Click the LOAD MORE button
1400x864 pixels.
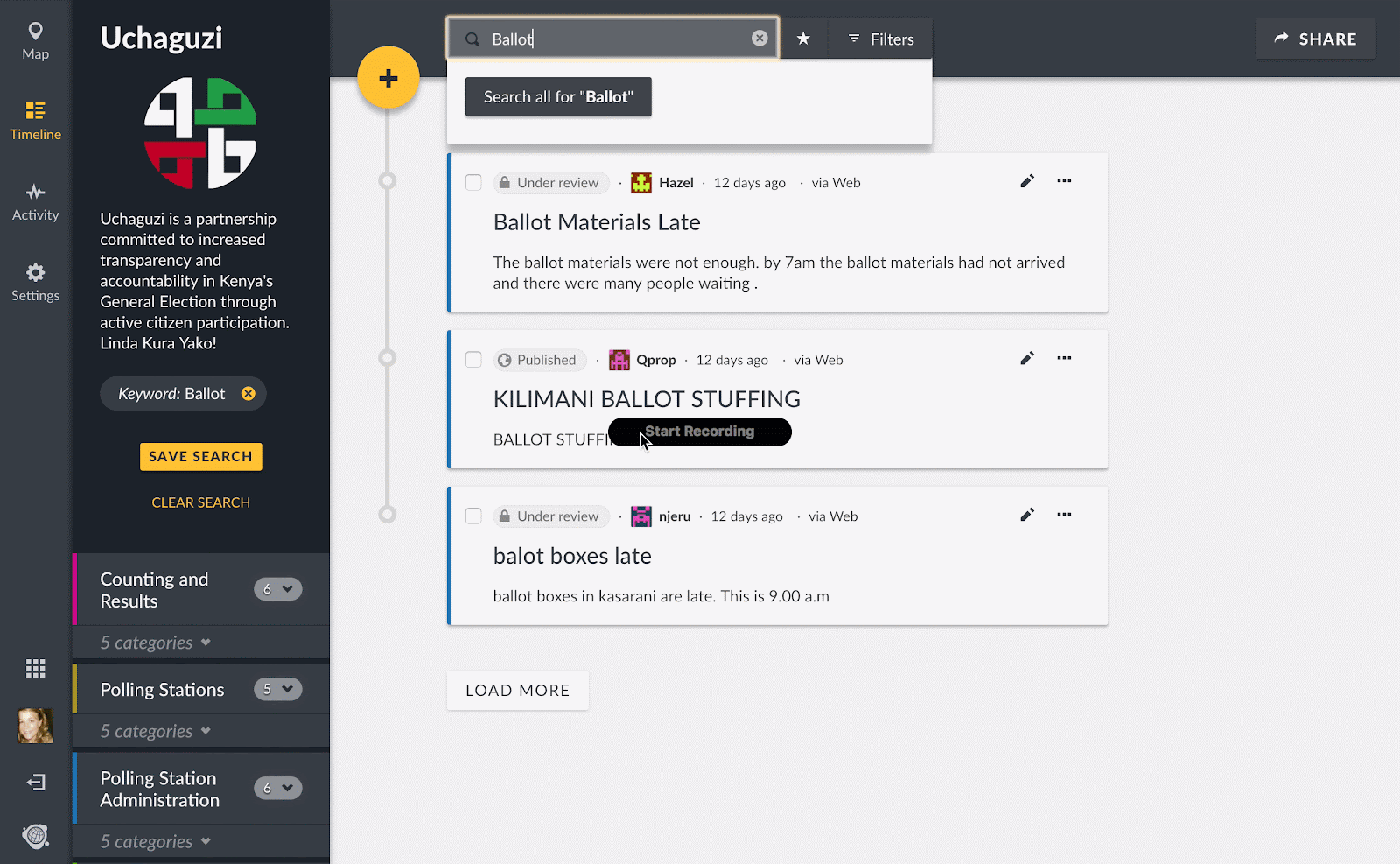tap(517, 691)
